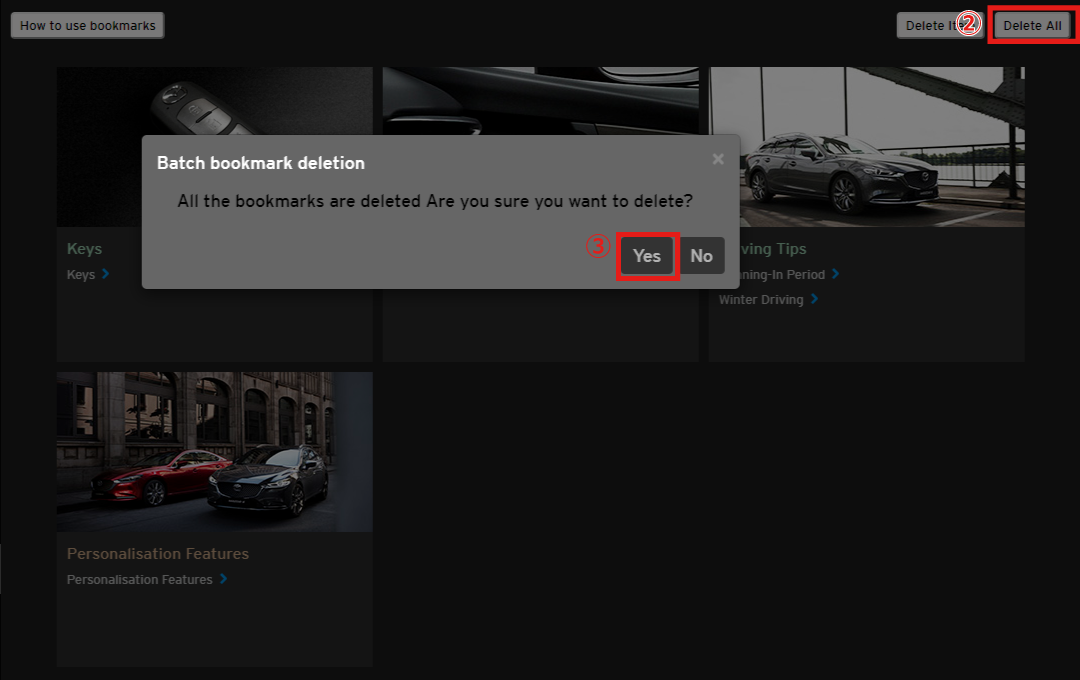Viewport: 1080px width, 680px height.
Task: Click the chevron after Personalisation Features link
Action: (223, 579)
